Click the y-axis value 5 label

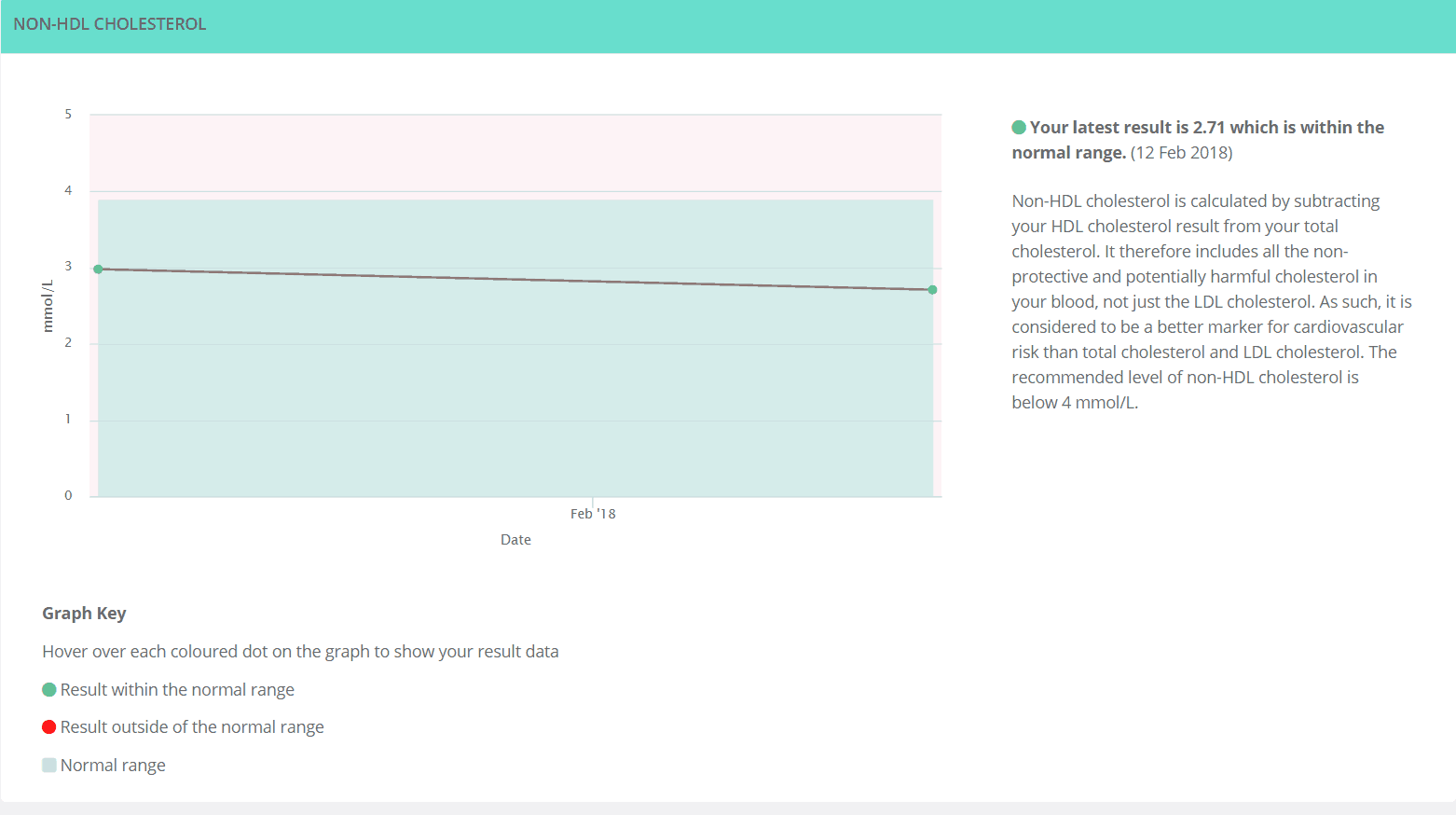tap(68, 115)
